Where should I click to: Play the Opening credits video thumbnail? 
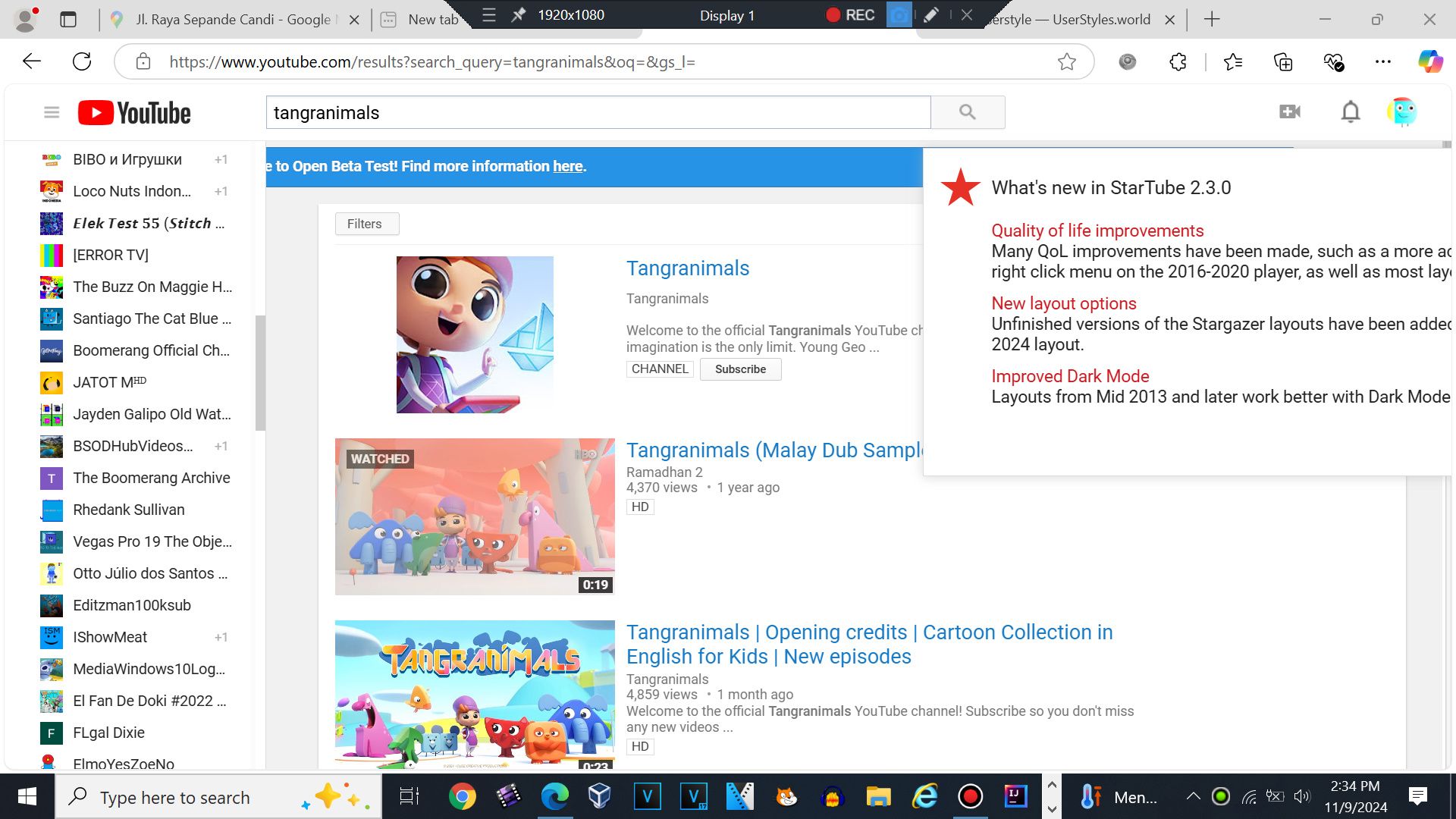(x=475, y=695)
